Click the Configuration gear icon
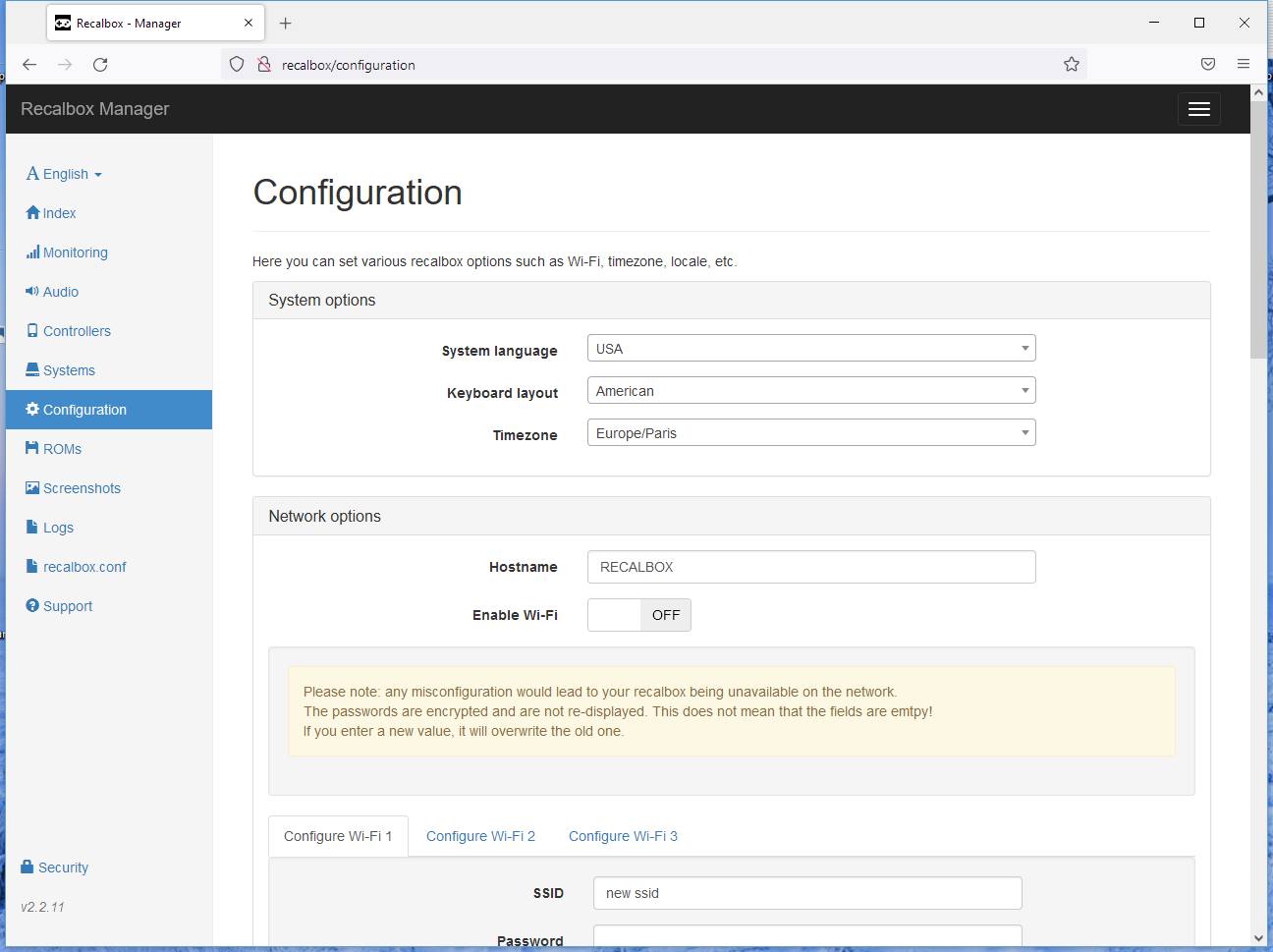The image size is (1273, 952). point(32,410)
